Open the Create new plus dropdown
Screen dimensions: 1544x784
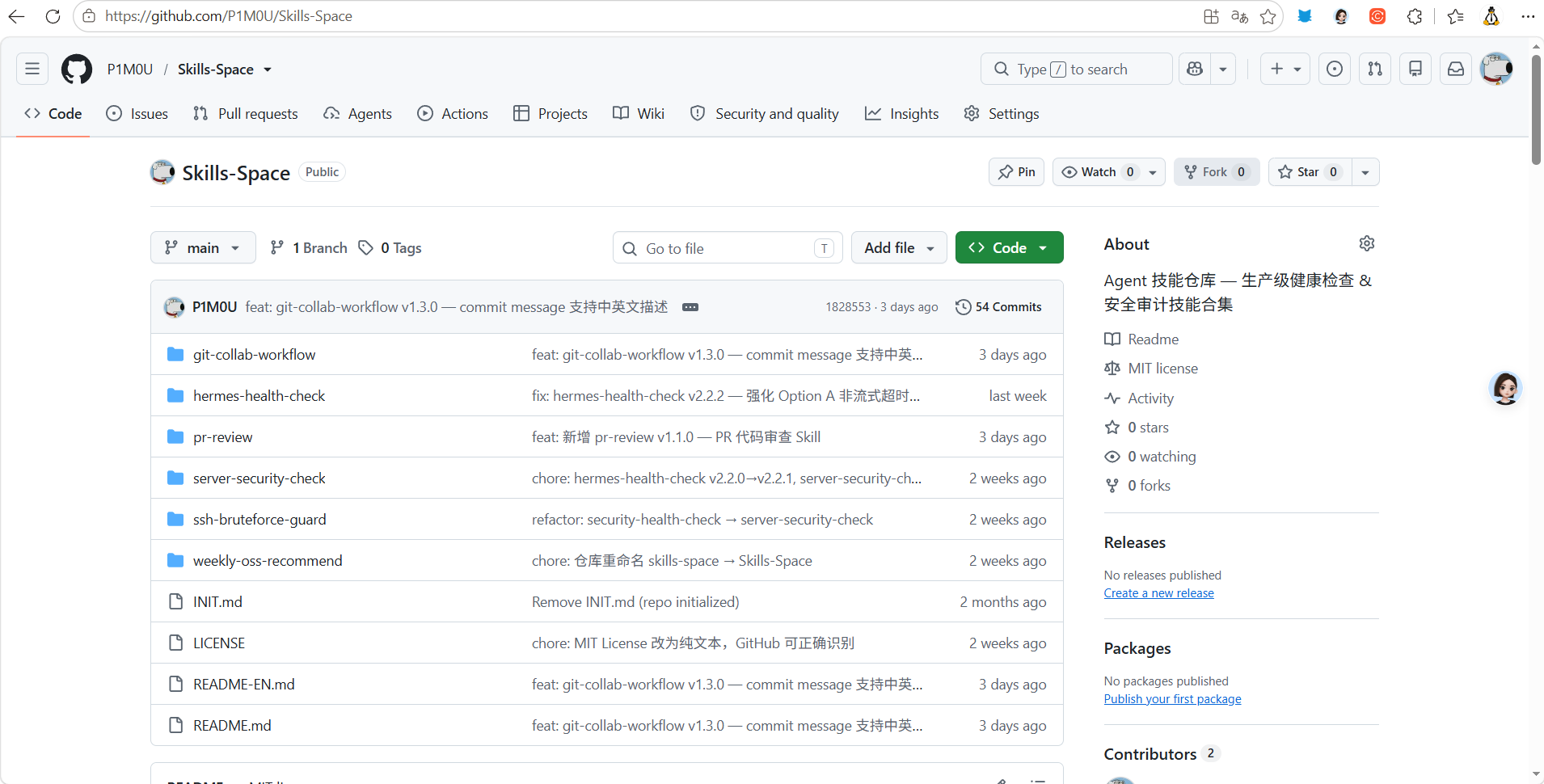pyautogui.click(x=1285, y=69)
